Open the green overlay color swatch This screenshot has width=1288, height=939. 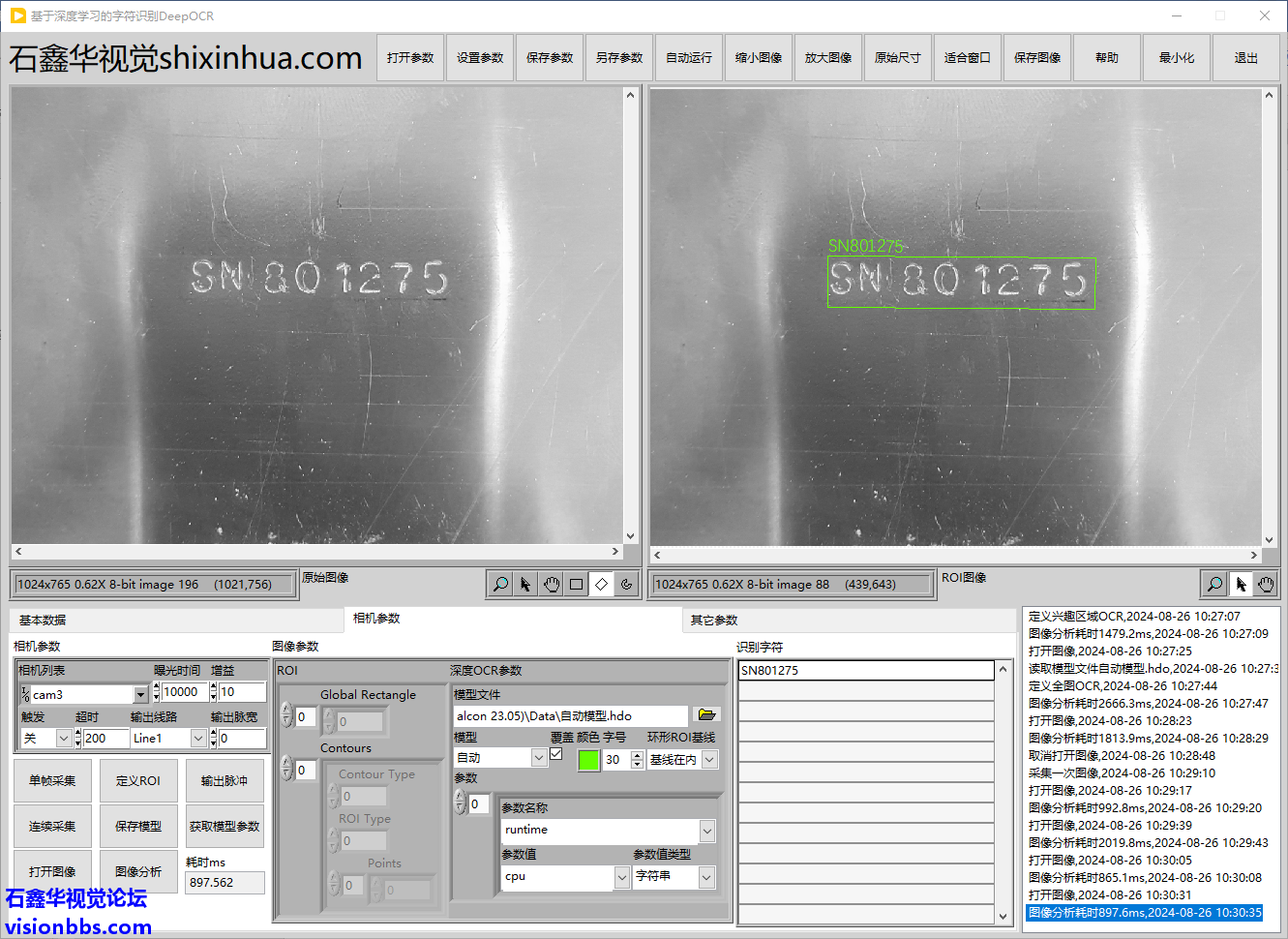(x=588, y=760)
